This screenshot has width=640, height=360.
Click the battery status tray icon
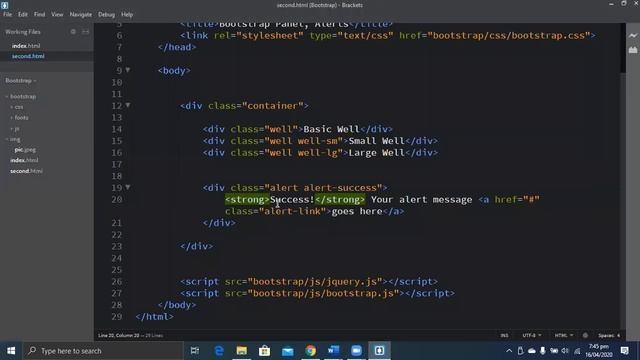tap(554, 351)
